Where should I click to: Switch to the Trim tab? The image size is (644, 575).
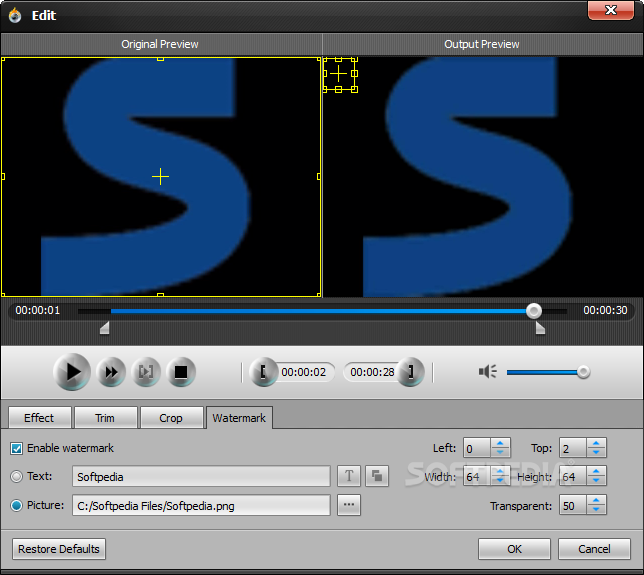click(x=105, y=418)
